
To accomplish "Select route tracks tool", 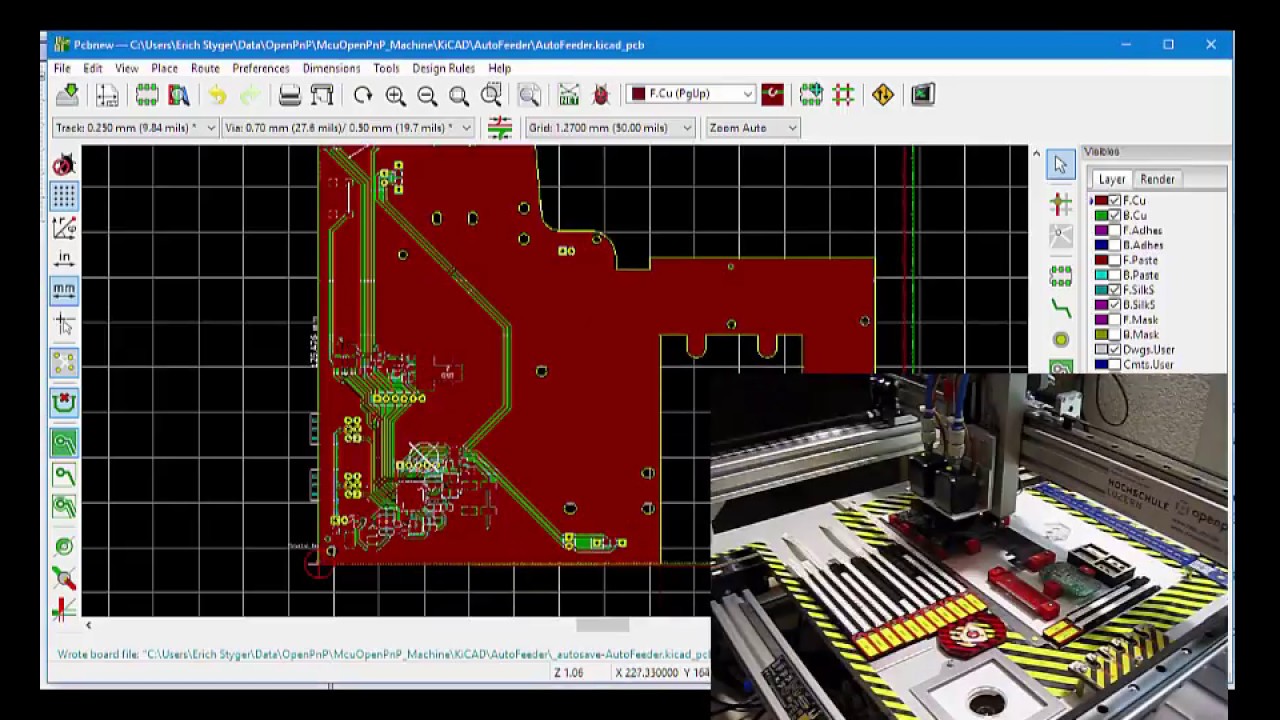I will tap(1061, 307).
